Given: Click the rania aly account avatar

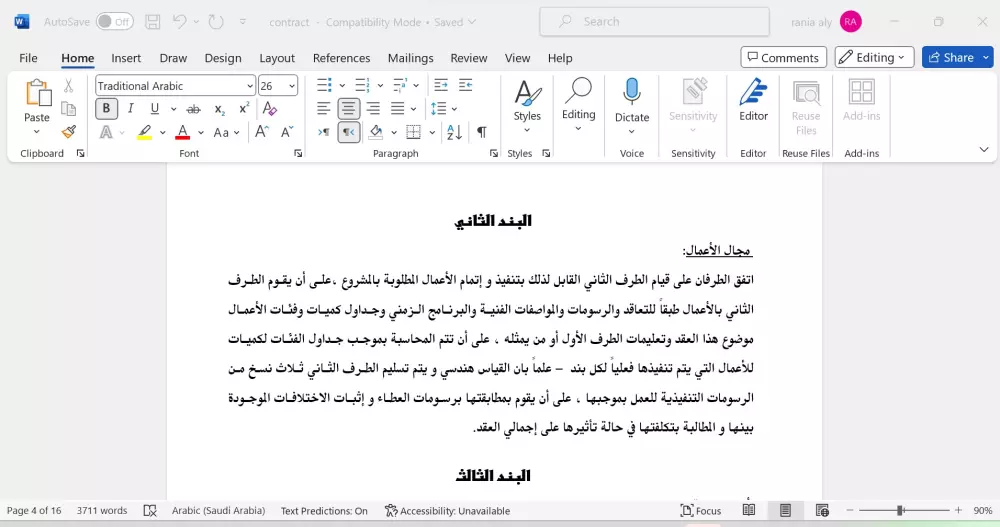Looking at the screenshot, I should tap(850, 22).
